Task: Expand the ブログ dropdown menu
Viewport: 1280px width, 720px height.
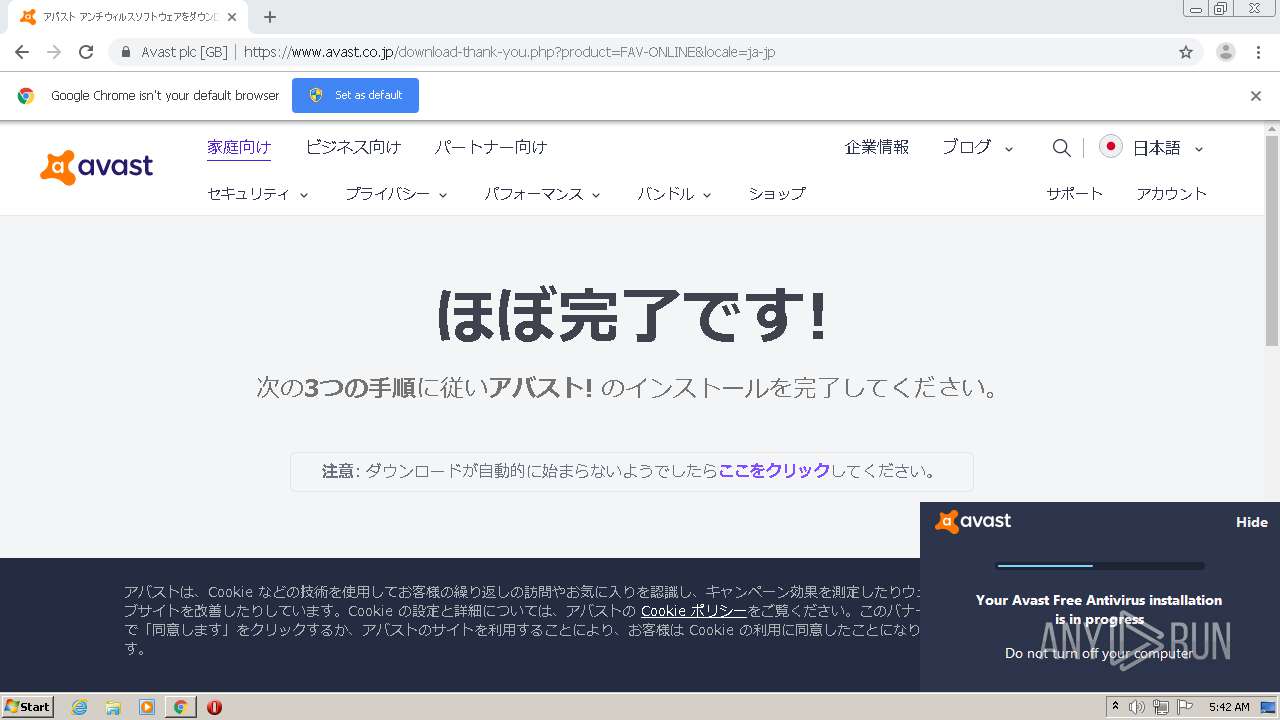Action: pos(977,147)
